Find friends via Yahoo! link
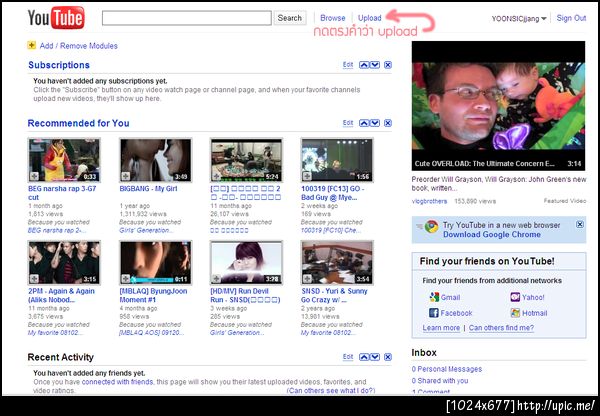This screenshot has height=416, width=600. [x=533, y=297]
